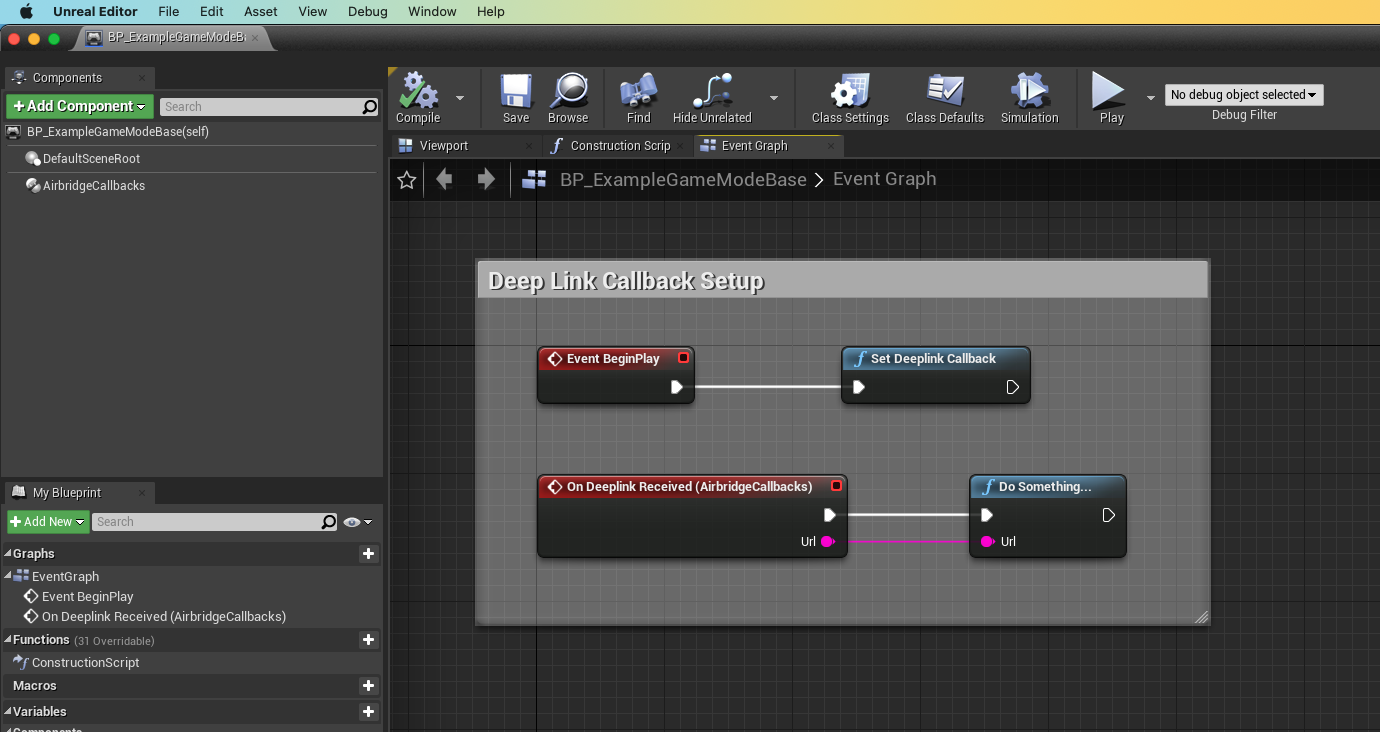The width and height of the screenshot is (1380, 732).
Task: Open Add New dropdown in My Blueprint
Action: click(x=48, y=522)
